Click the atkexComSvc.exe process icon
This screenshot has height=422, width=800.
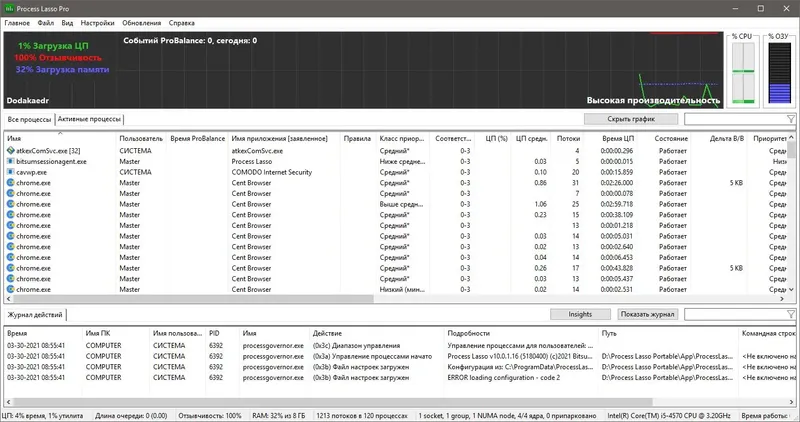pyautogui.click(x=10, y=151)
